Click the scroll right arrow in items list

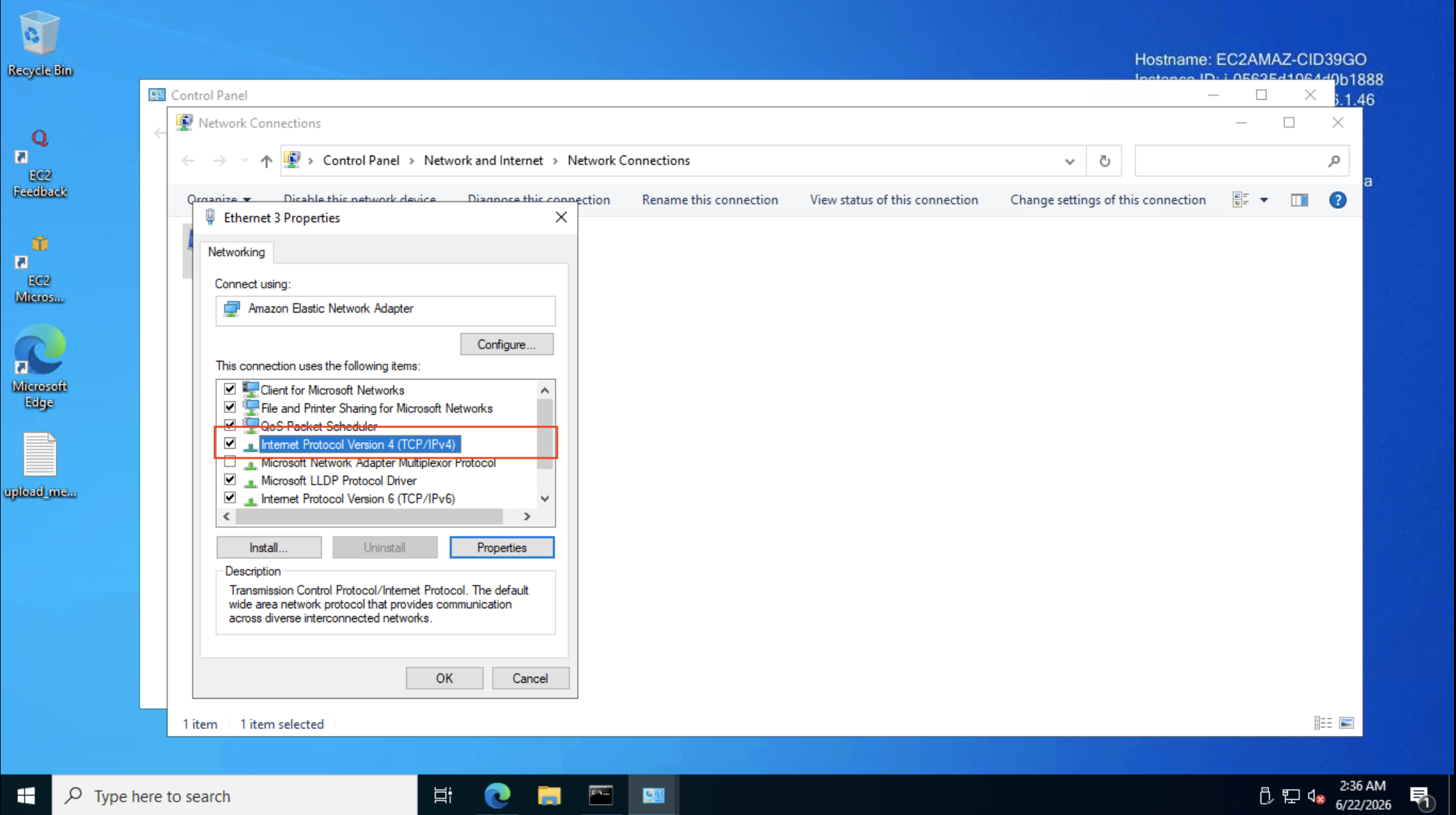click(x=527, y=517)
